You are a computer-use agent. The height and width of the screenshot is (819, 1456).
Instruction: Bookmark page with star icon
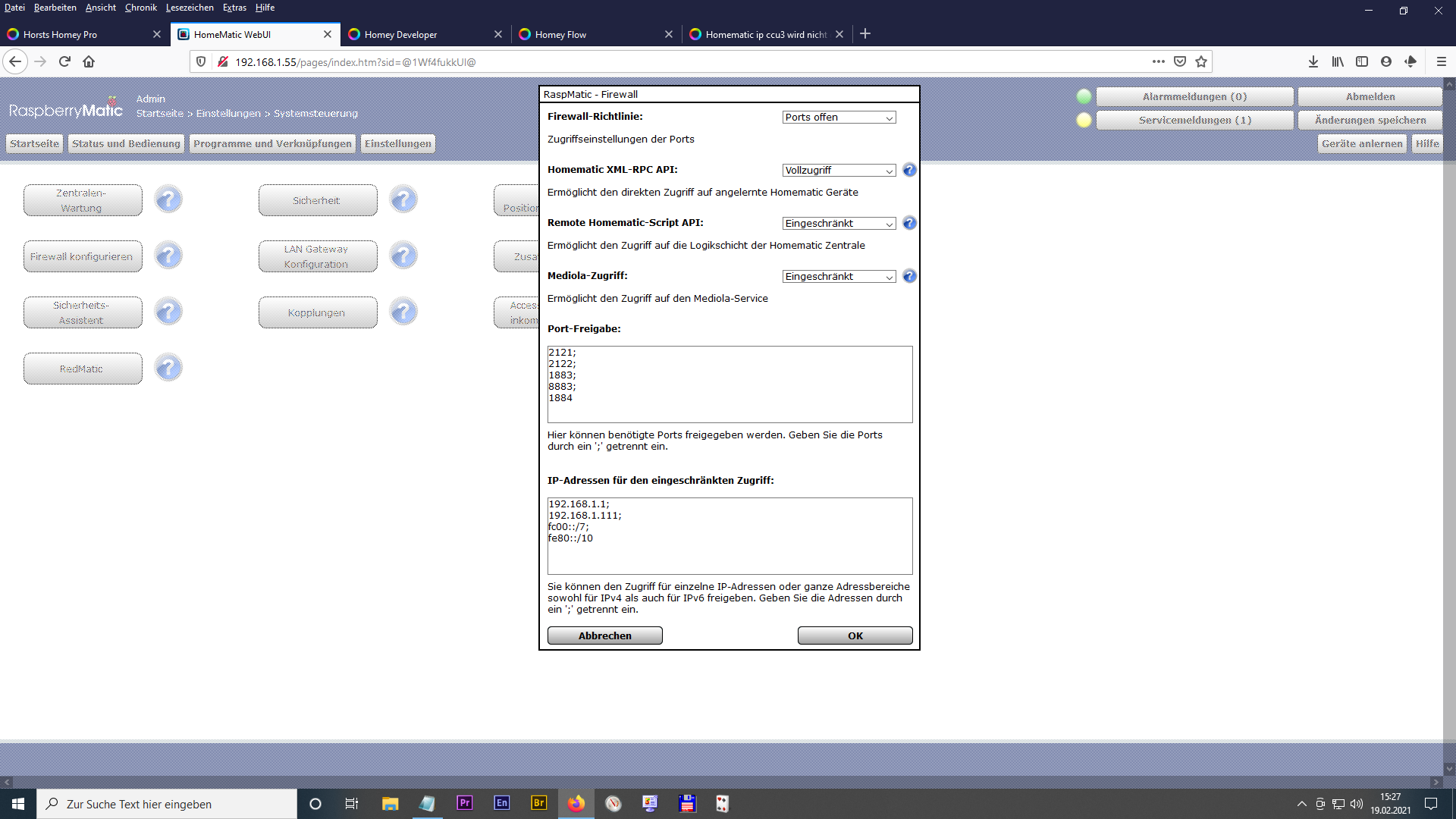coord(1201,61)
